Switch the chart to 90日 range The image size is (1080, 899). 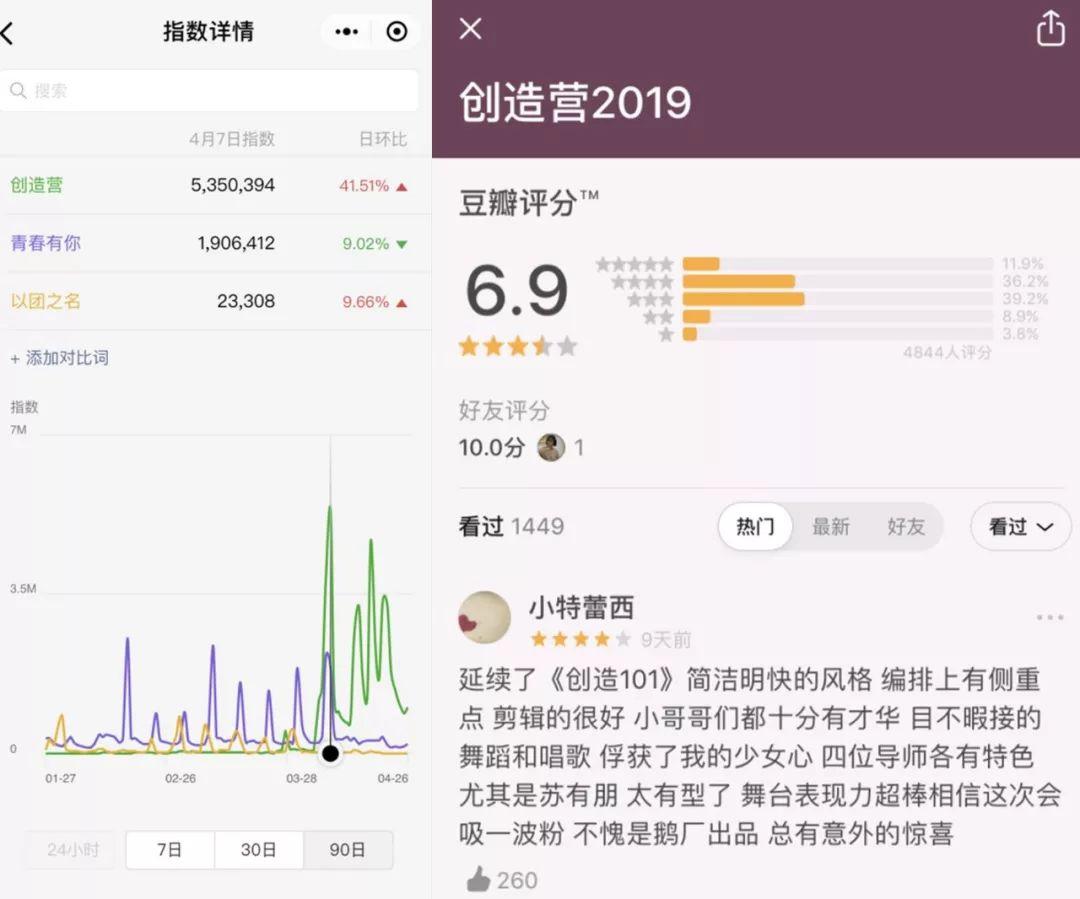pos(348,849)
